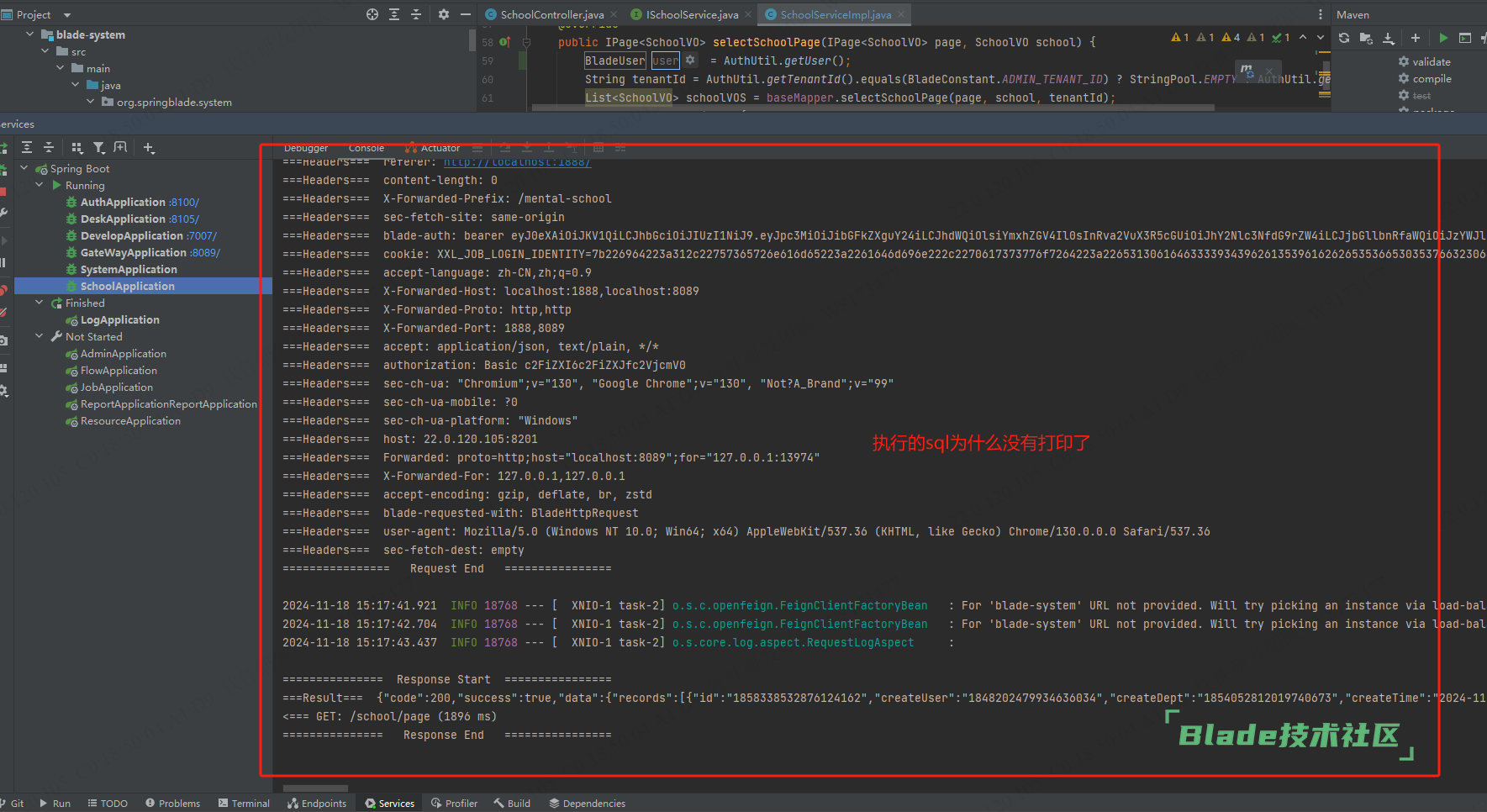The height and width of the screenshot is (812, 1487).
Task: Select LogApplication under Finished
Action: (120, 319)
